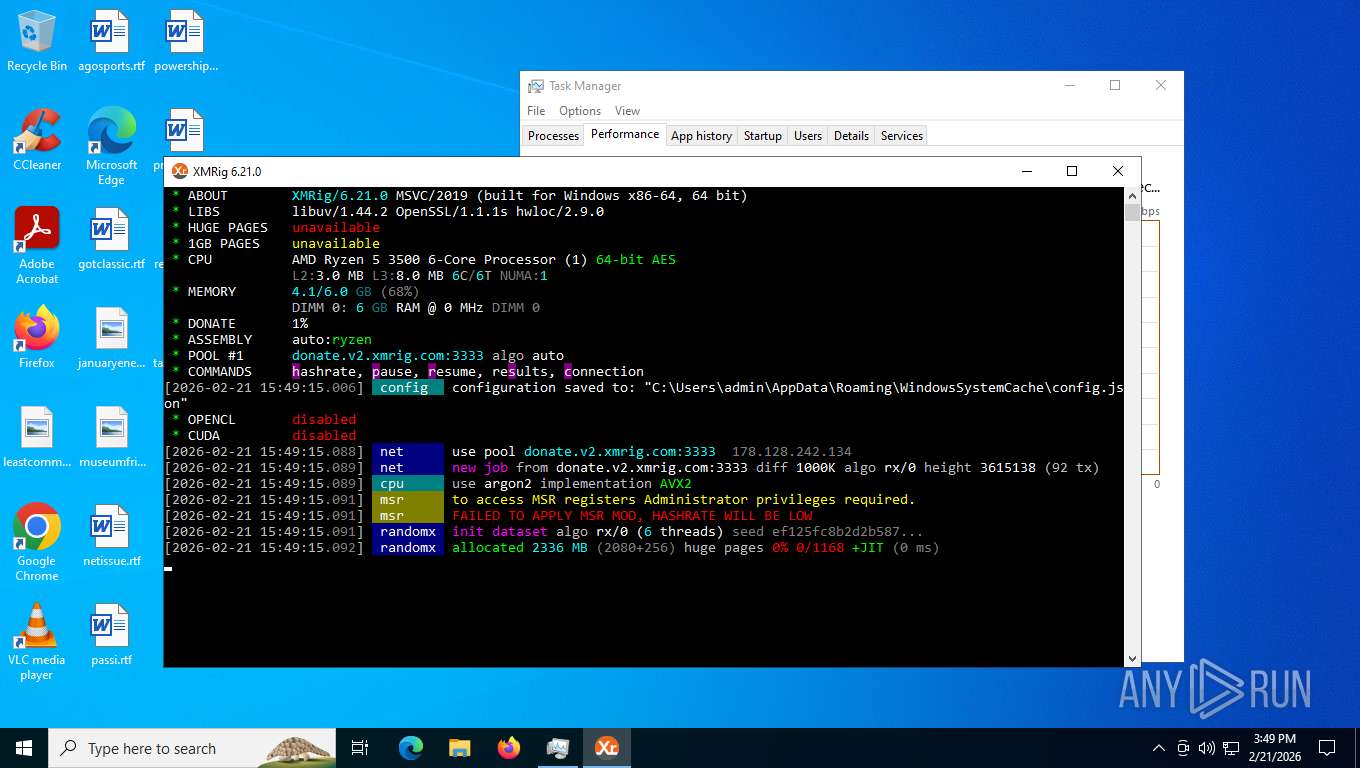1360x768 pixels.
Task: Show hidden system tray icons
Action: coord(1159,748)
